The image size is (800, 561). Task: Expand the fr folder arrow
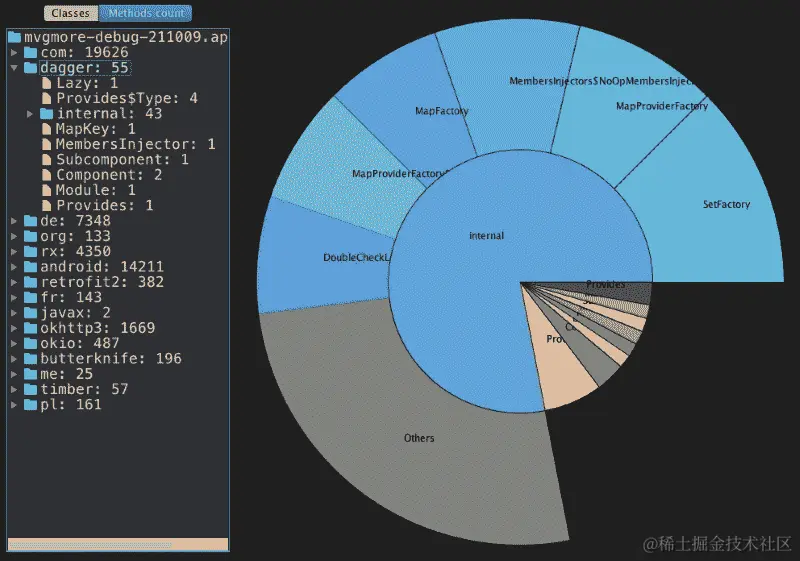[14, 297]
